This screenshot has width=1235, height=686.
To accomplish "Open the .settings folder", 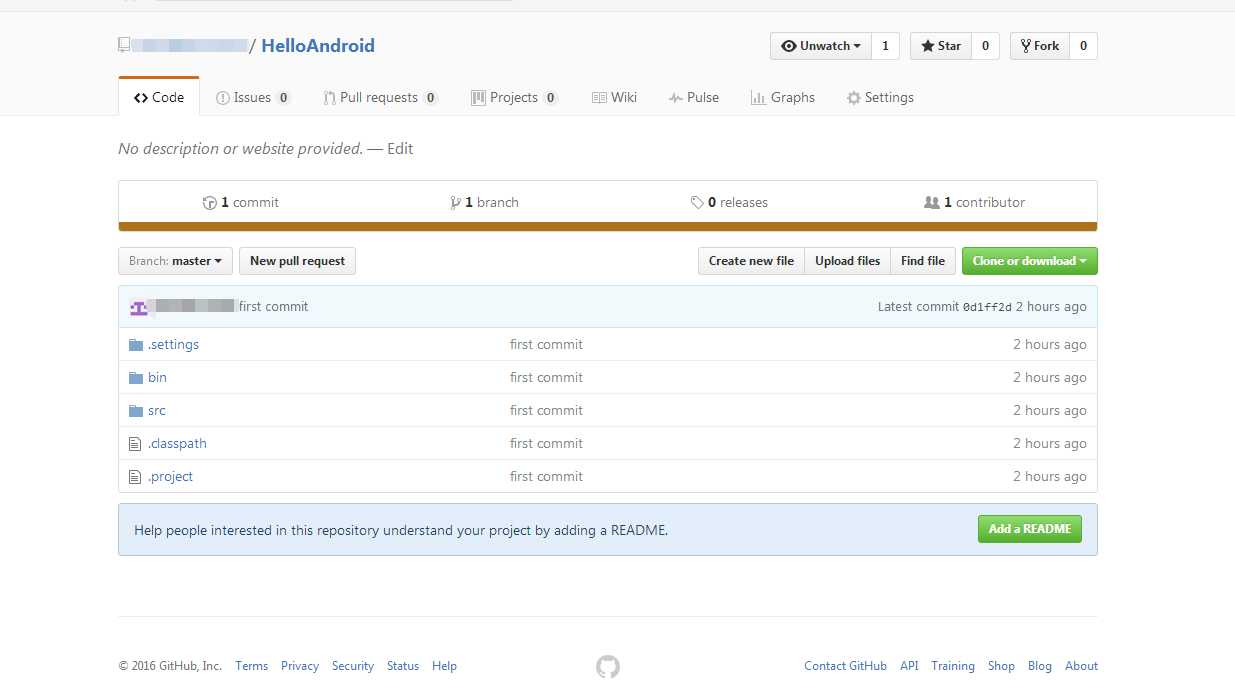I will click(x=173, y=344).
